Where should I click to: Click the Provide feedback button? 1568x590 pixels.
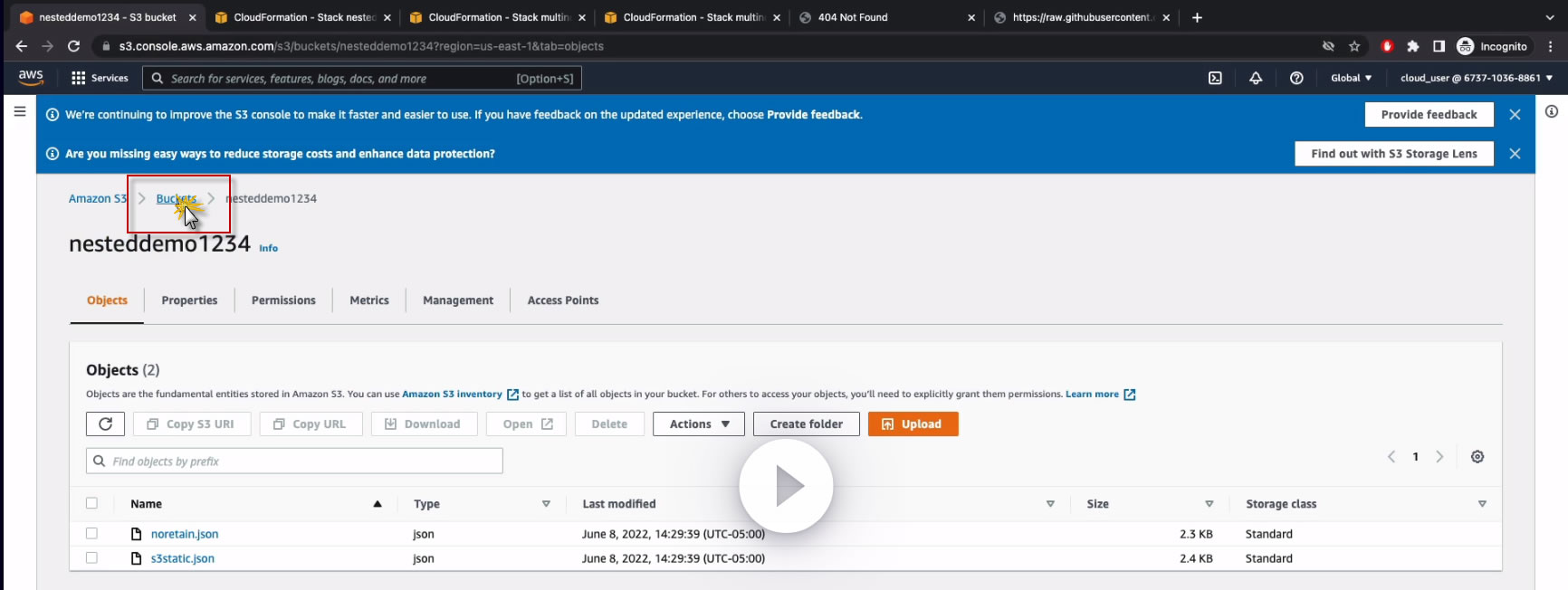[x=1429, y=114]
